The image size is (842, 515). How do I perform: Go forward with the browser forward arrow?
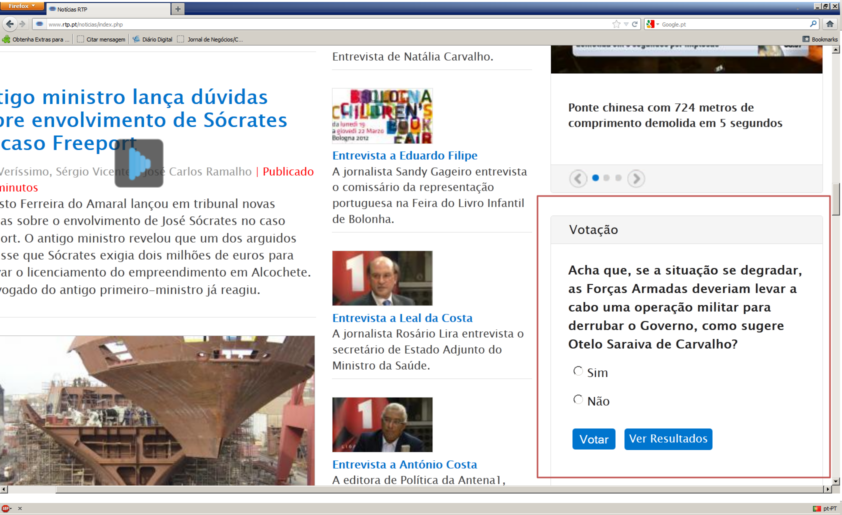[x=22, y=24]
